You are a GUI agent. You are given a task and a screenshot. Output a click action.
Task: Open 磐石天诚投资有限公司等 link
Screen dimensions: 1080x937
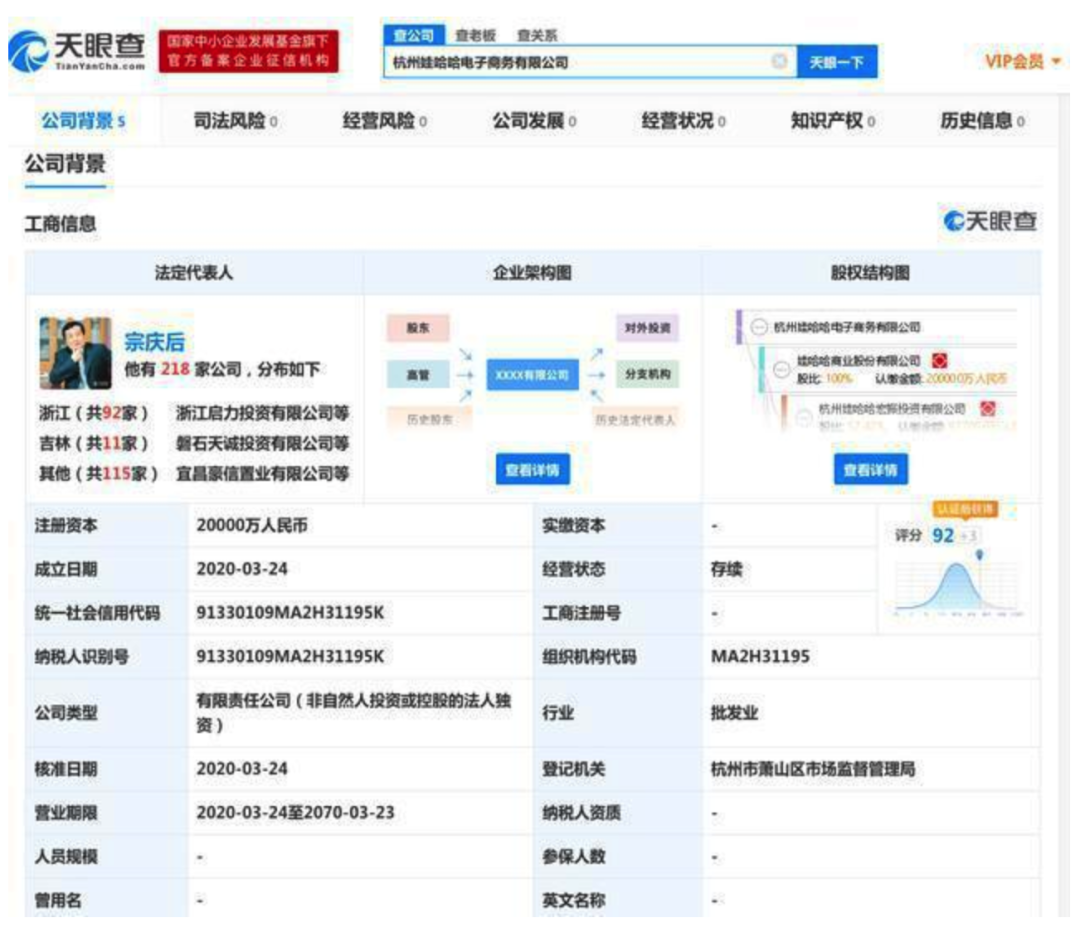tap(262, 444)
